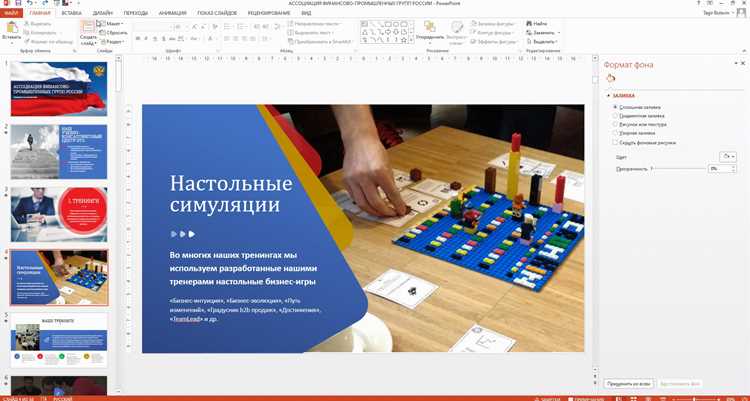Image resolution: width=750 pixels, height=401 pixels.
Task: Select the Picture or texture fill radio button
Action: pyautogui.click(x=615, y=124)
